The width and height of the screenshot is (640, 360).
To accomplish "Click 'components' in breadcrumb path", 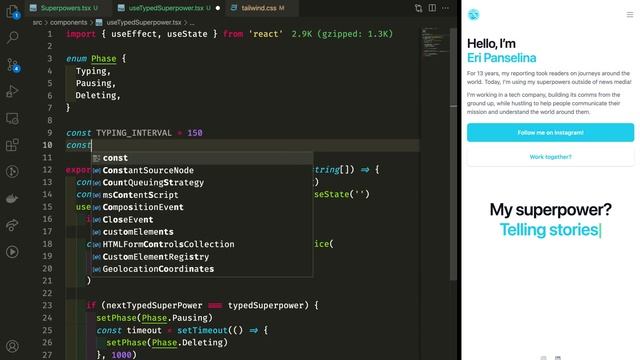I will coord(69,22).
